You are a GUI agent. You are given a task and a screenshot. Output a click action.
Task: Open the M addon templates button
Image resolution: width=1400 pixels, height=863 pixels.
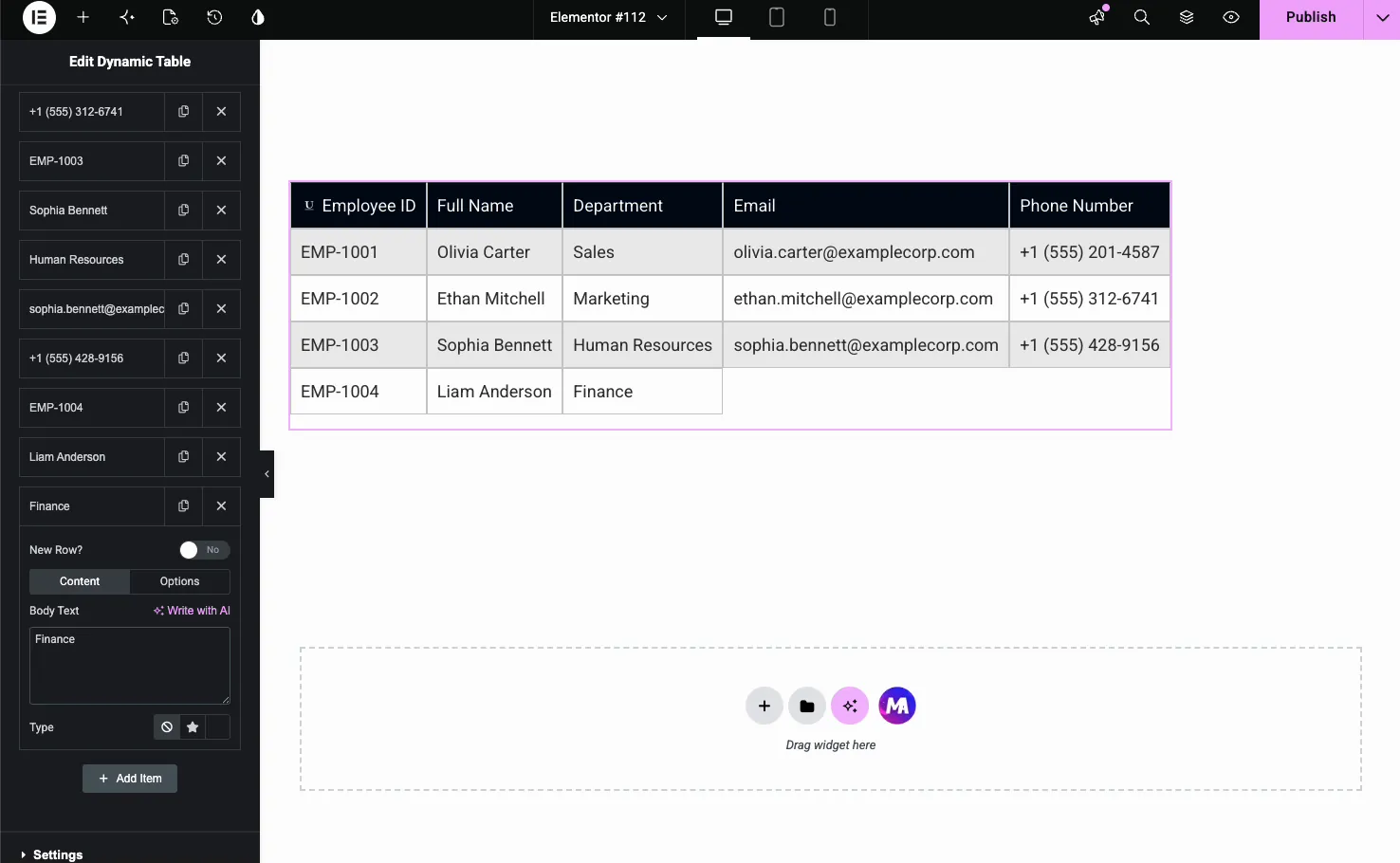coord(897,706)
